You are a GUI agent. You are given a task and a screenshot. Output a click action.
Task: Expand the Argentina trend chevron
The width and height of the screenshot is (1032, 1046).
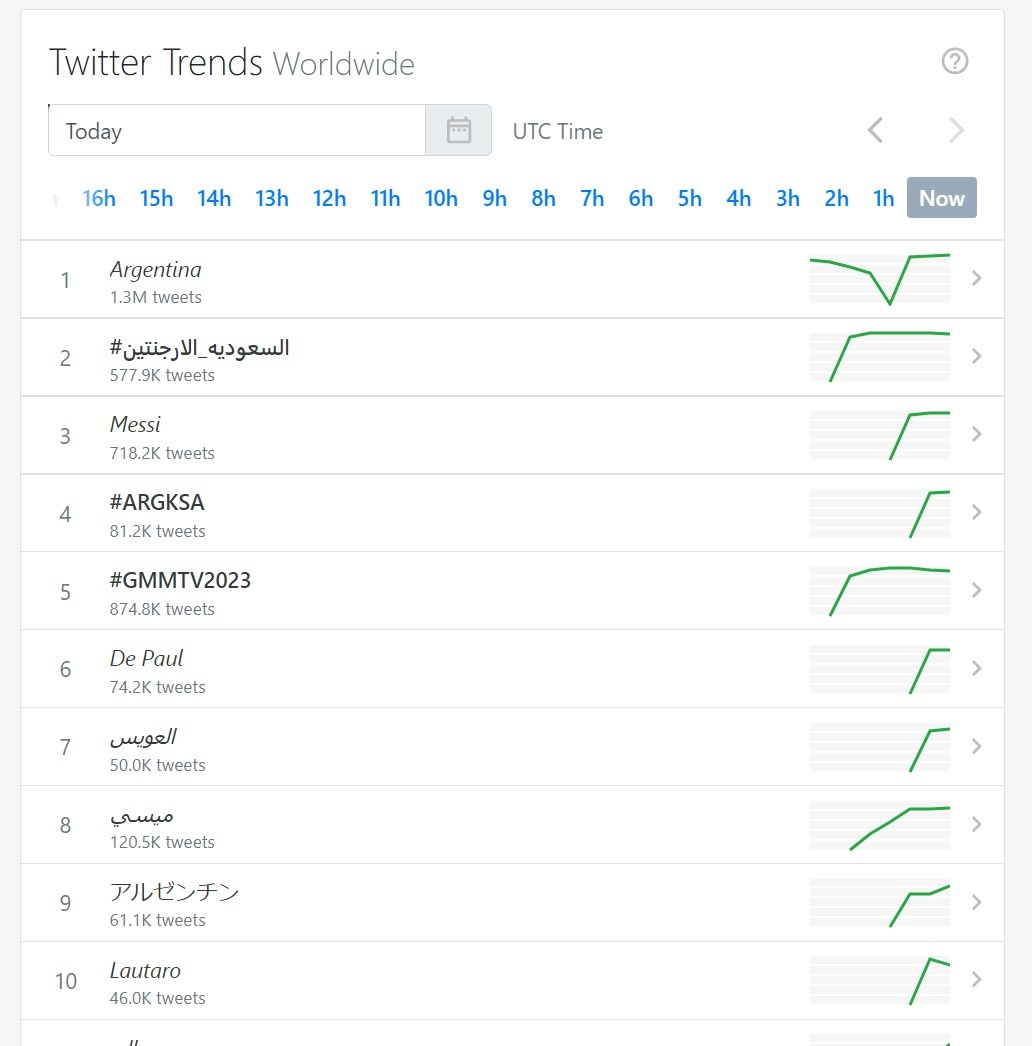[977, 279]
